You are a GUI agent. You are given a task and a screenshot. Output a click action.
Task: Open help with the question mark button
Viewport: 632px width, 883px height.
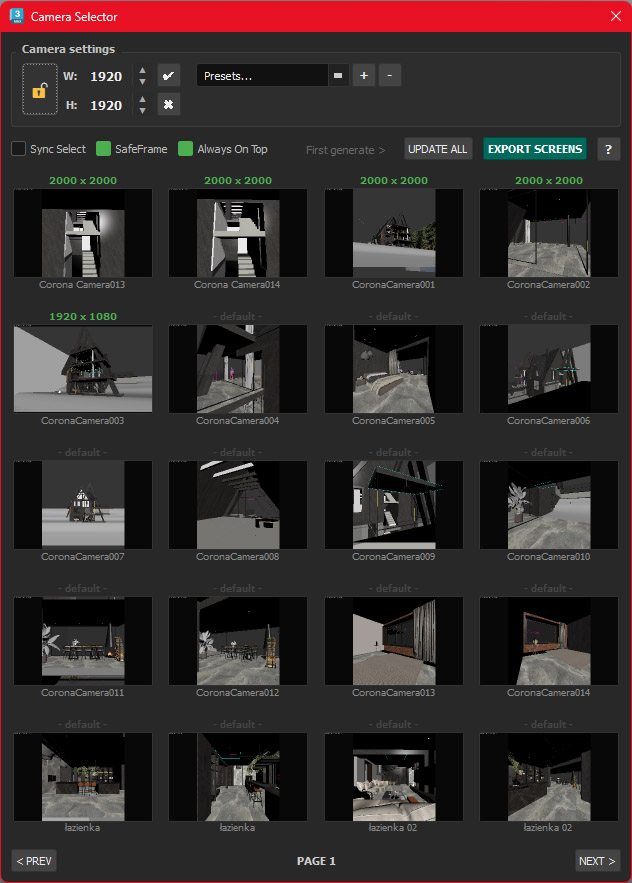608,149
